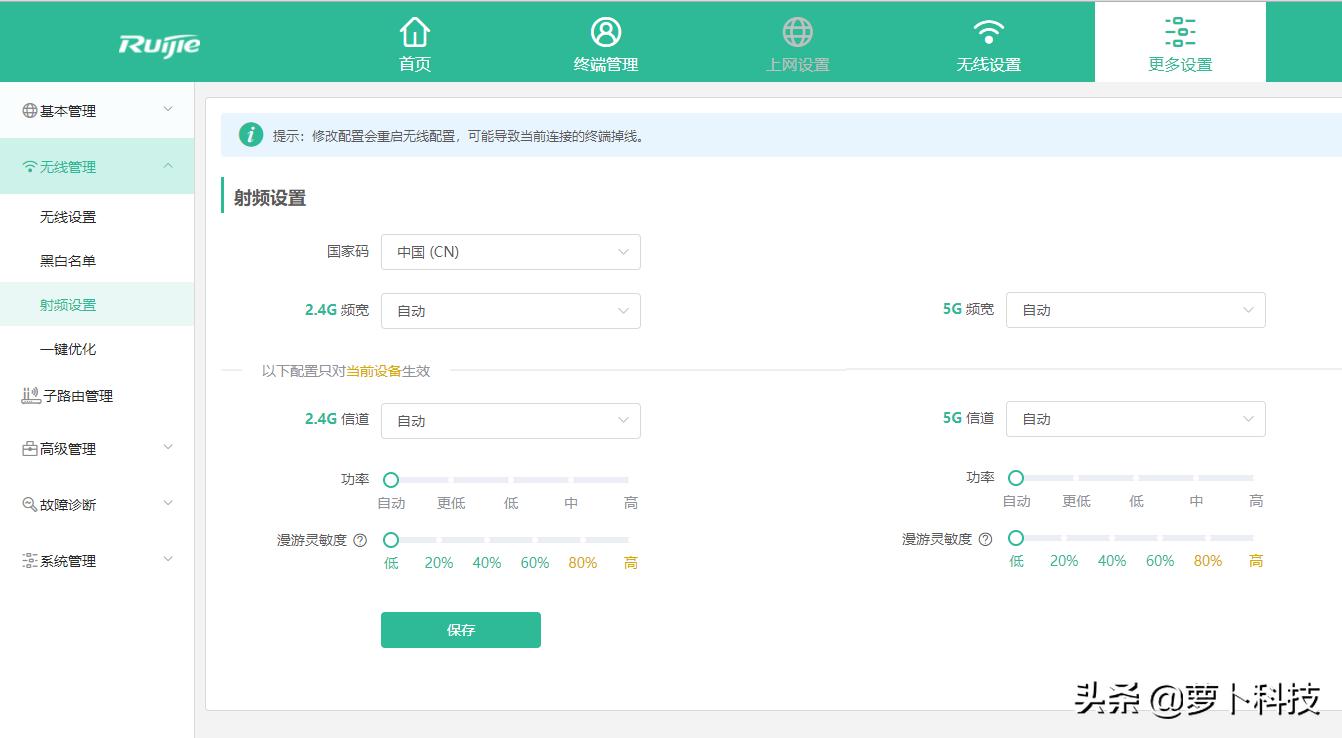1342x738 pixels.
Task: Open the 首页 home icon in top navigation
Action: [414, 32]
